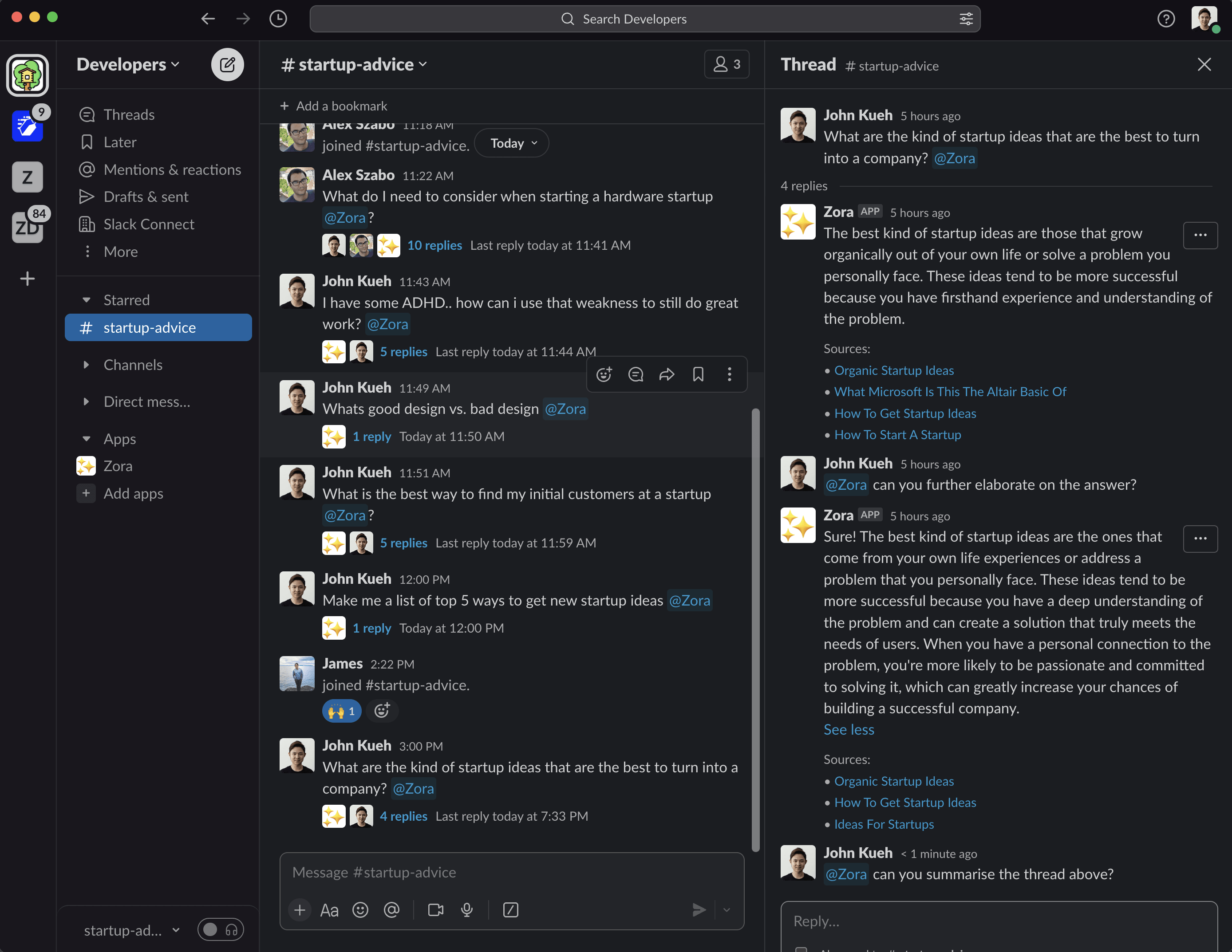Collapse the Starred section

coord(86,300)
